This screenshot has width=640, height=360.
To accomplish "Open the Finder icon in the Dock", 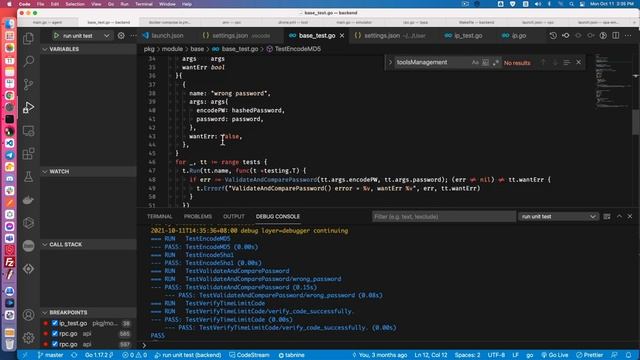I will pyautogui.click(x=10, y=24).
